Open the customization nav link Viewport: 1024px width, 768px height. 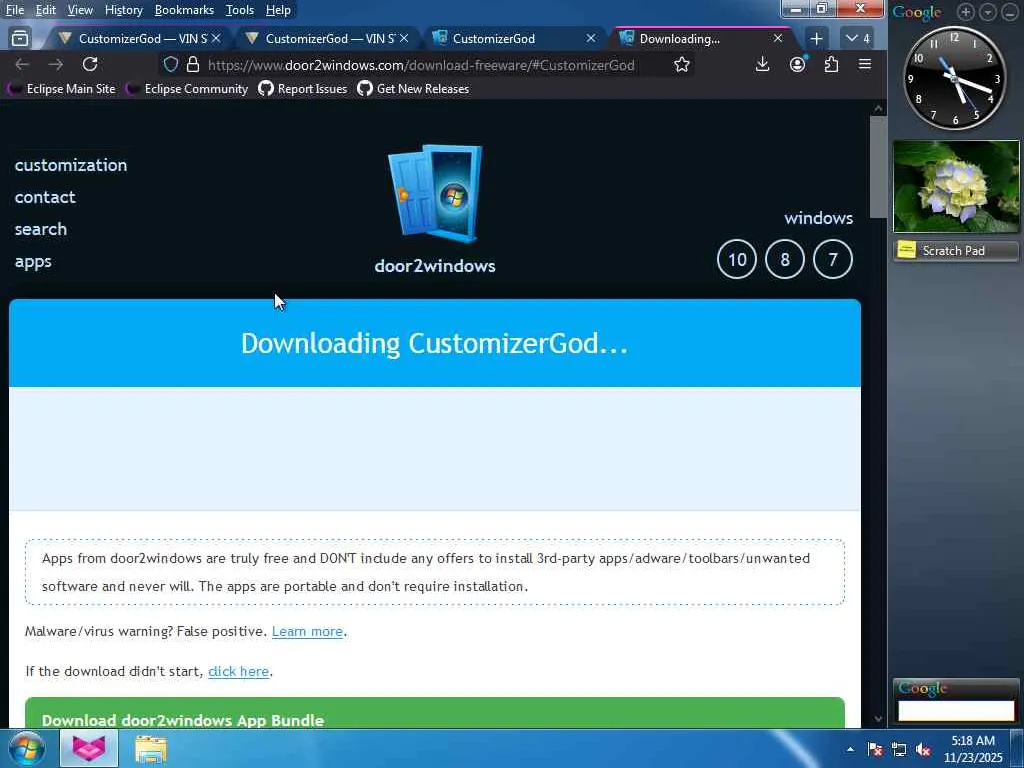[x=71, y=165]
